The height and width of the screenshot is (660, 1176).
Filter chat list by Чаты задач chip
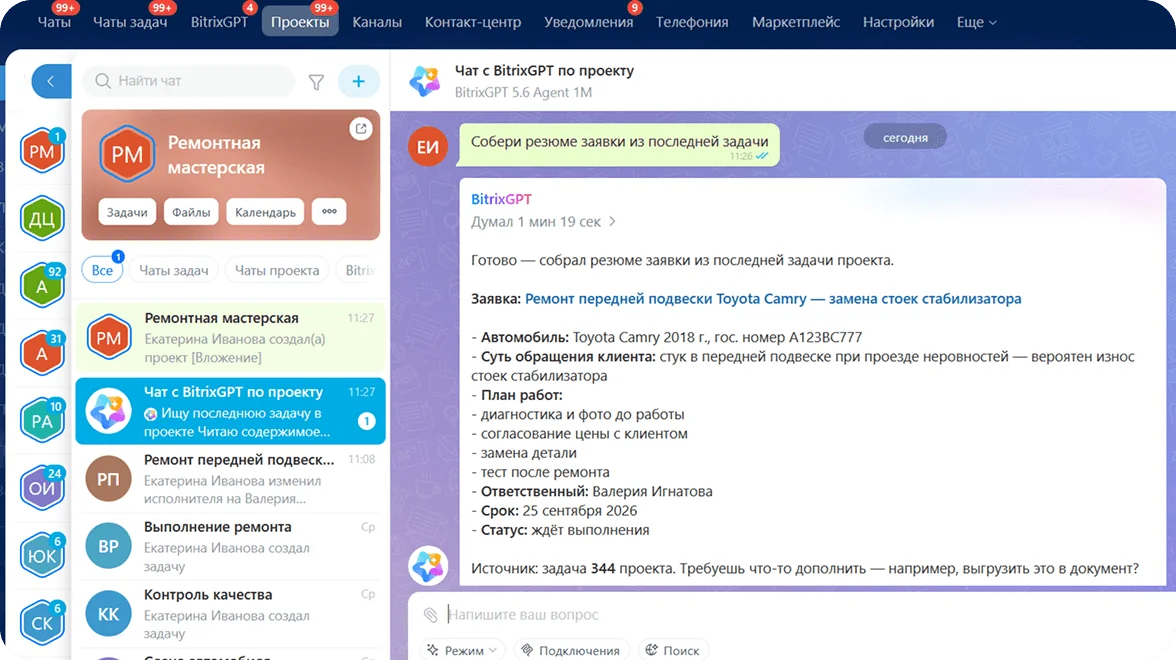click(174, 270)
